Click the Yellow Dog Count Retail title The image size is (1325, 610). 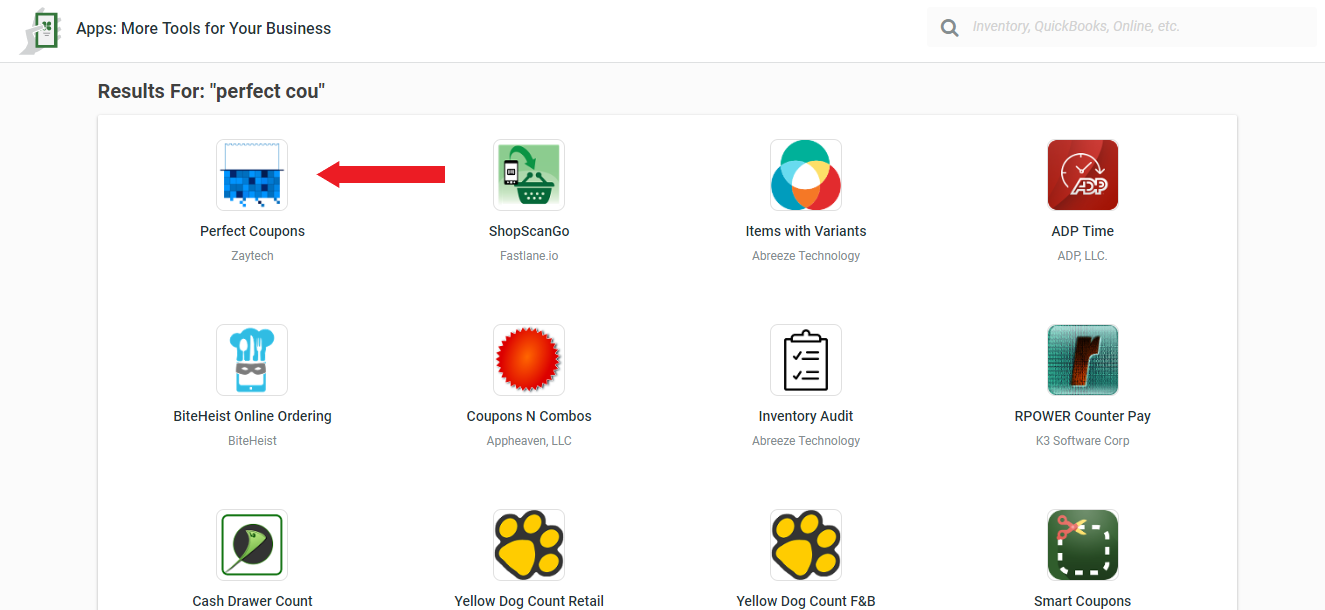click(529, 601)
